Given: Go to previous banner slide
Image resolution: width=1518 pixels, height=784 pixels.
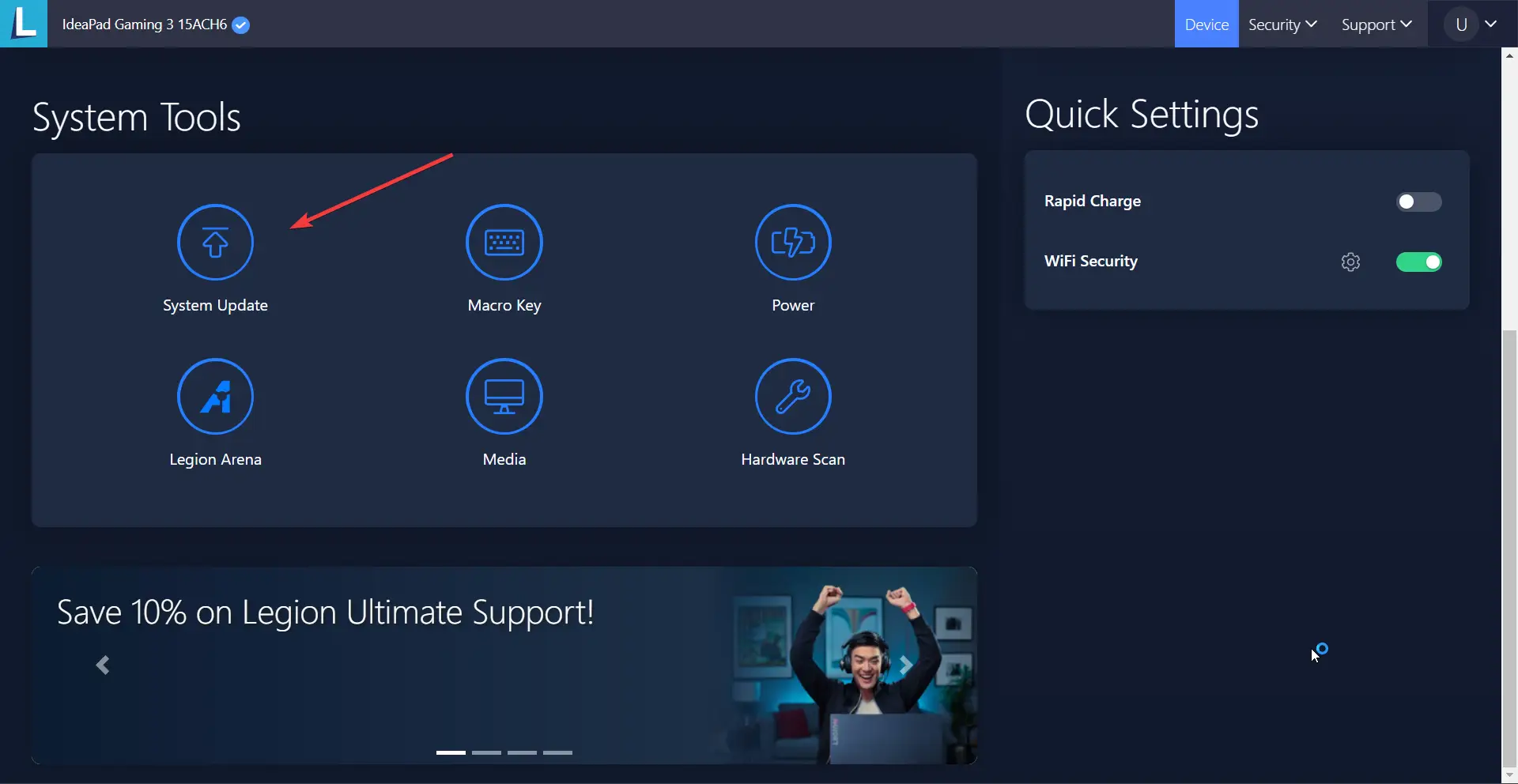Looking at the screenshot, I should [x=103, y=665].
